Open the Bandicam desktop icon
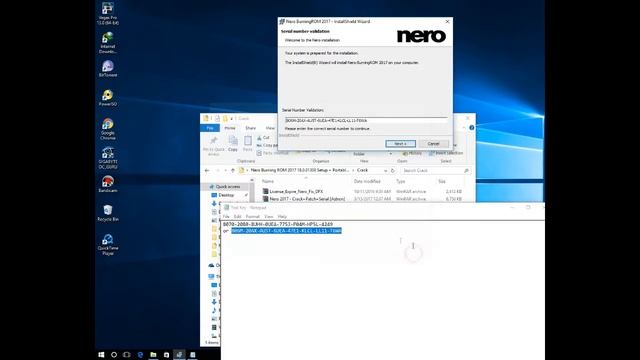Viewport: 640px width, 360px height. point(108,184)
